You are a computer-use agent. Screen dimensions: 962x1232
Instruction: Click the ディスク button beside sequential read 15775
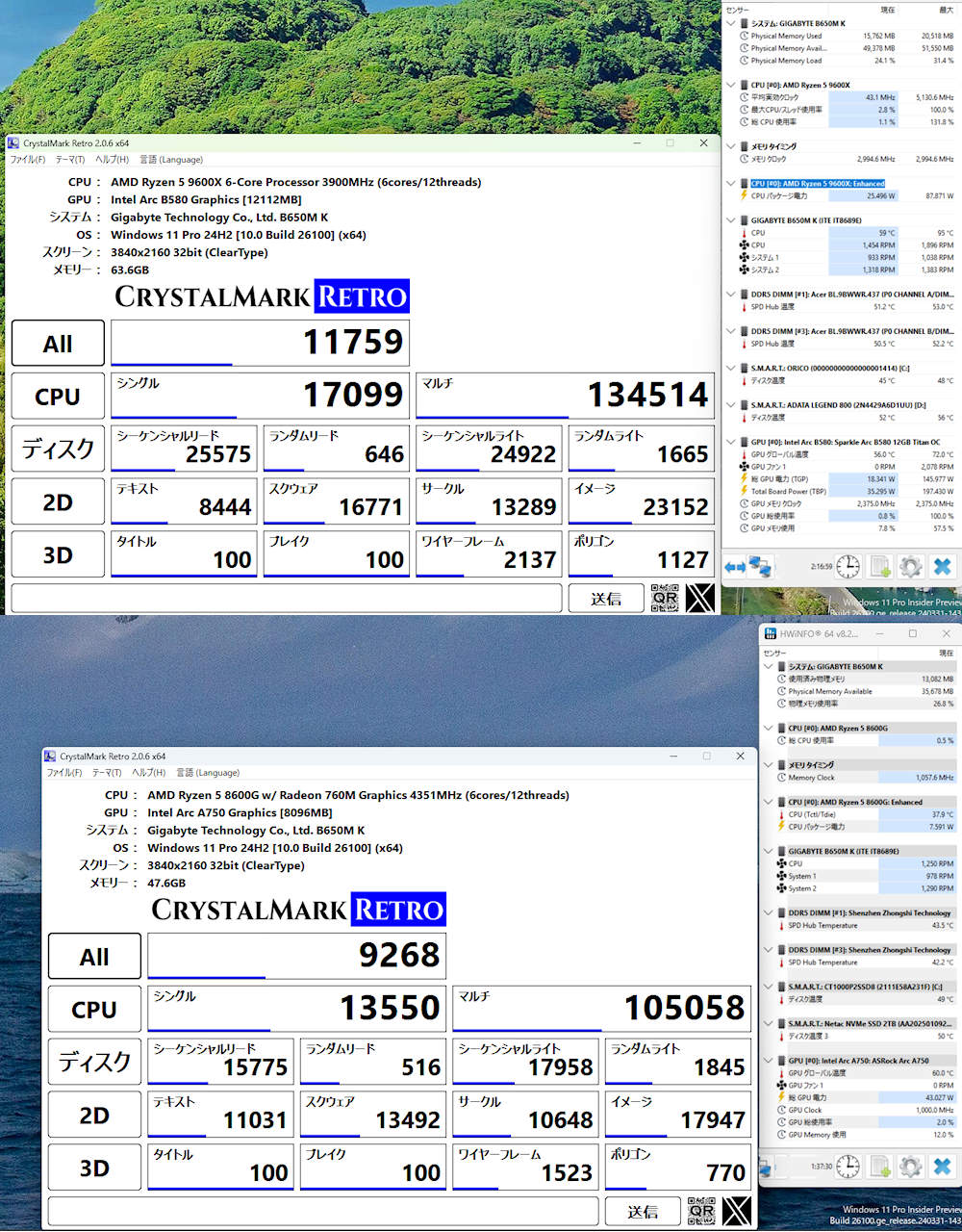pos(94,1063)
